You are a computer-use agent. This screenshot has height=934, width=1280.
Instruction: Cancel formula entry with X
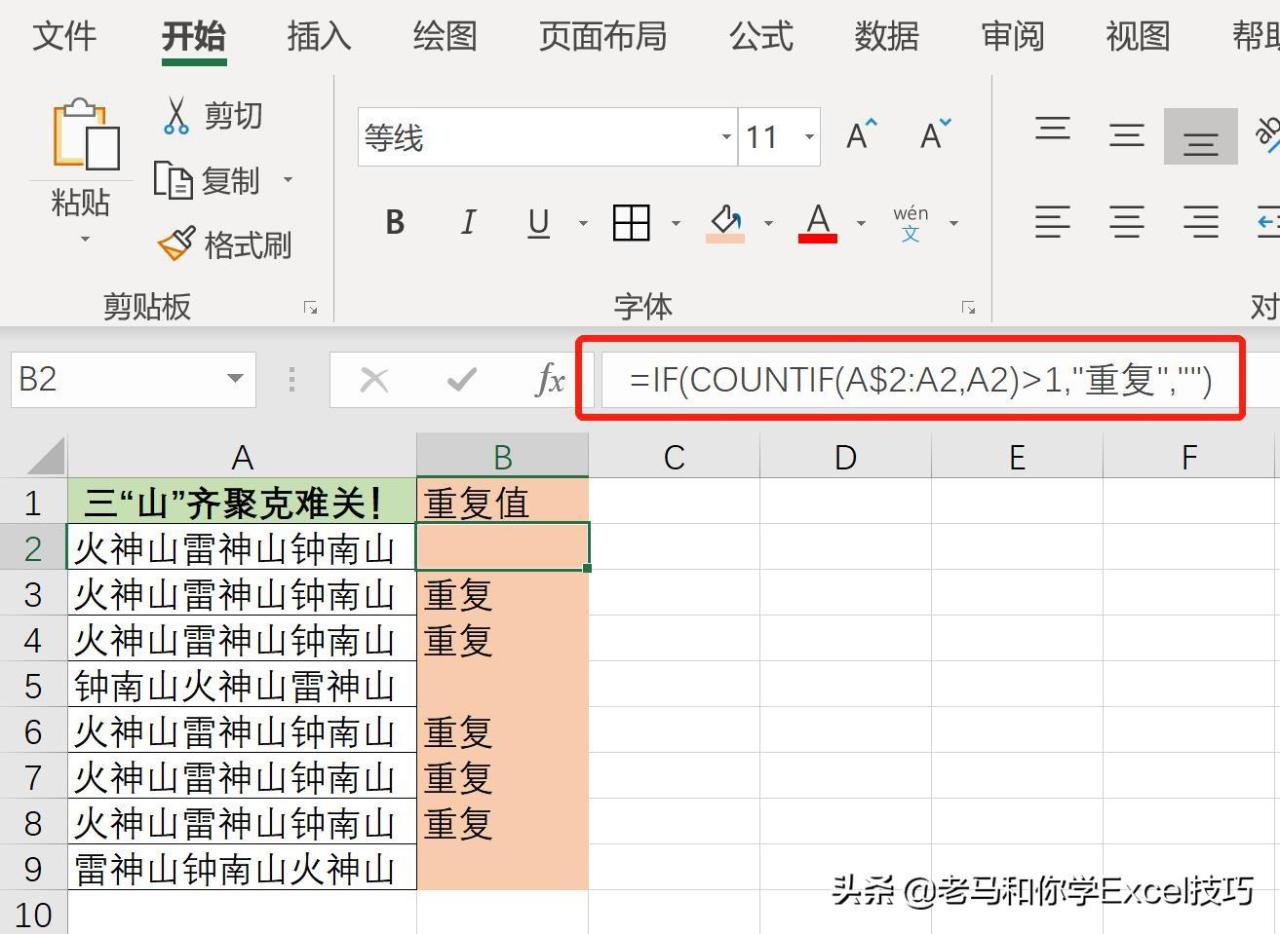[374, 379]
